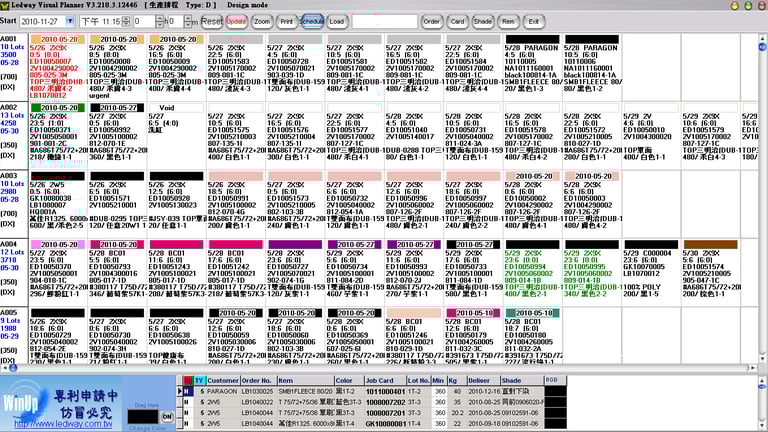This screenshot has width=768, height=432.
Task: Click the job table scrollbar down arrow
Action: tap(763, 426)
